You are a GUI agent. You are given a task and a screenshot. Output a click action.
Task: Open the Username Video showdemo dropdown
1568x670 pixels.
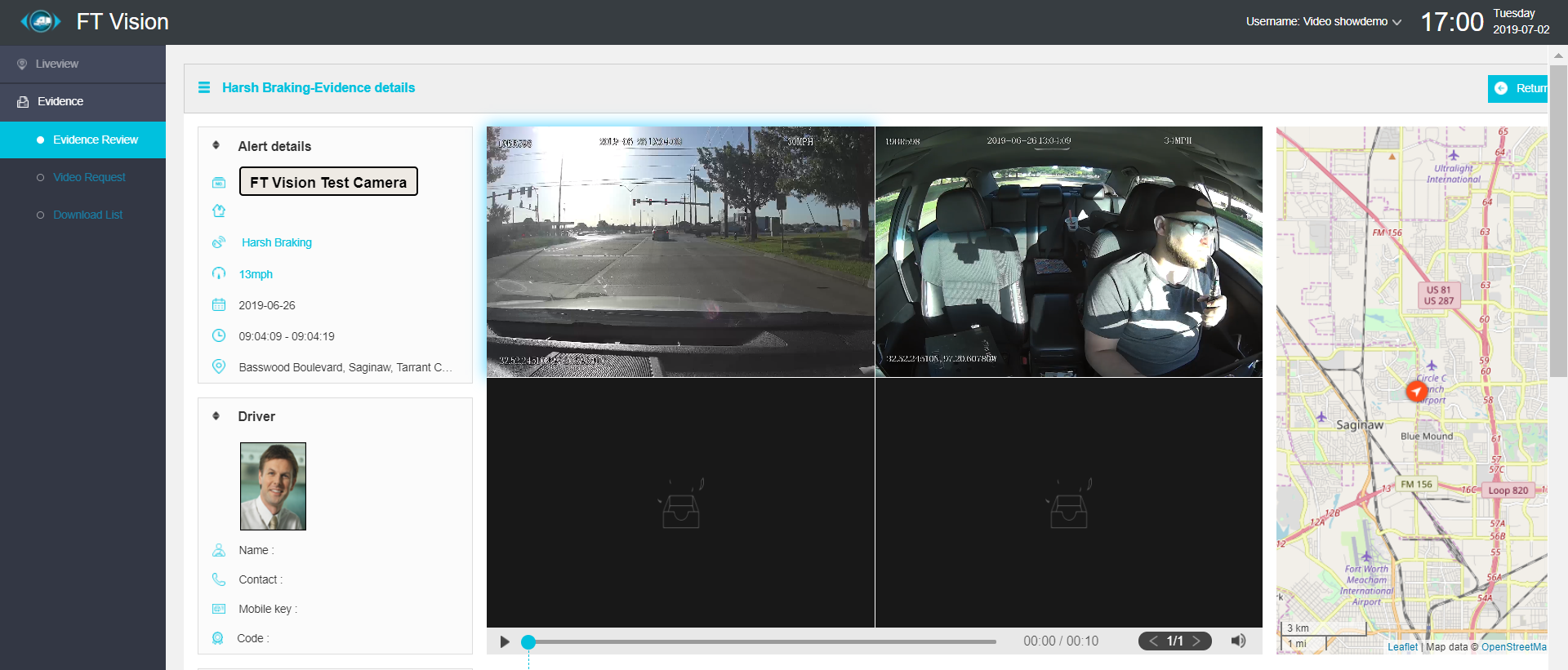click(x=1323, y=22)
